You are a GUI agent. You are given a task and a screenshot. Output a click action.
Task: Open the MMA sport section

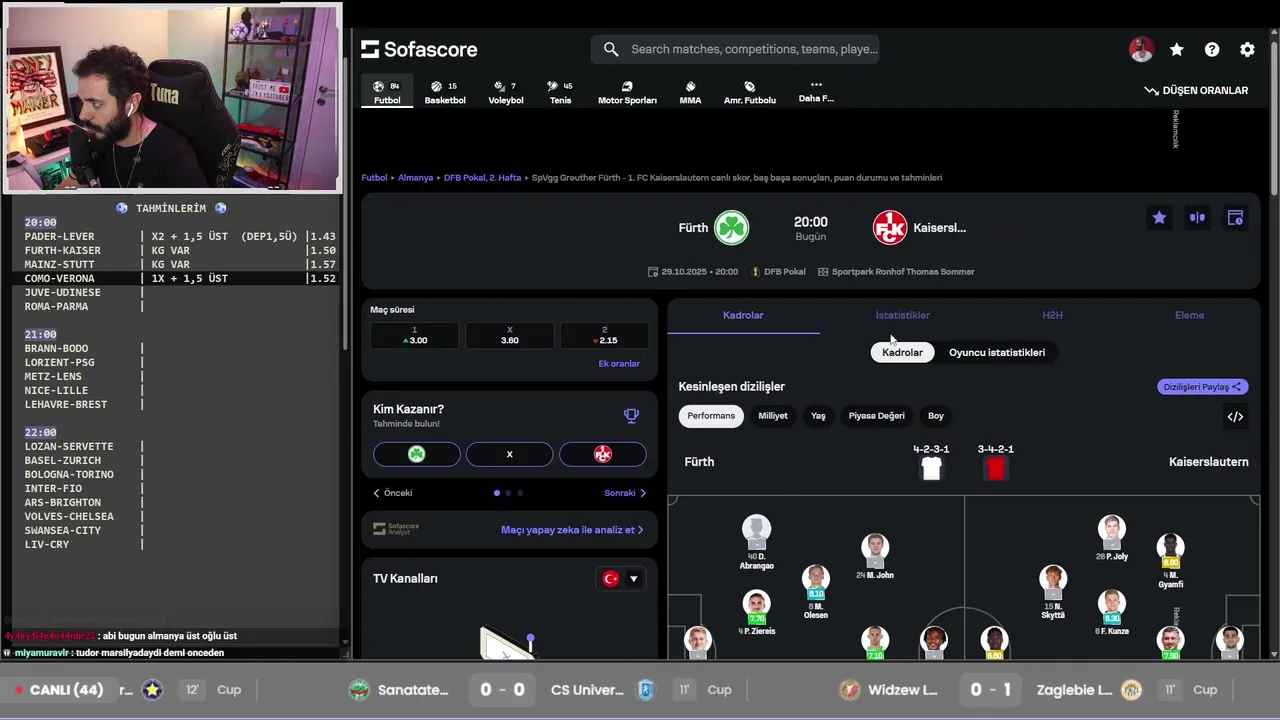coord(690,92)
